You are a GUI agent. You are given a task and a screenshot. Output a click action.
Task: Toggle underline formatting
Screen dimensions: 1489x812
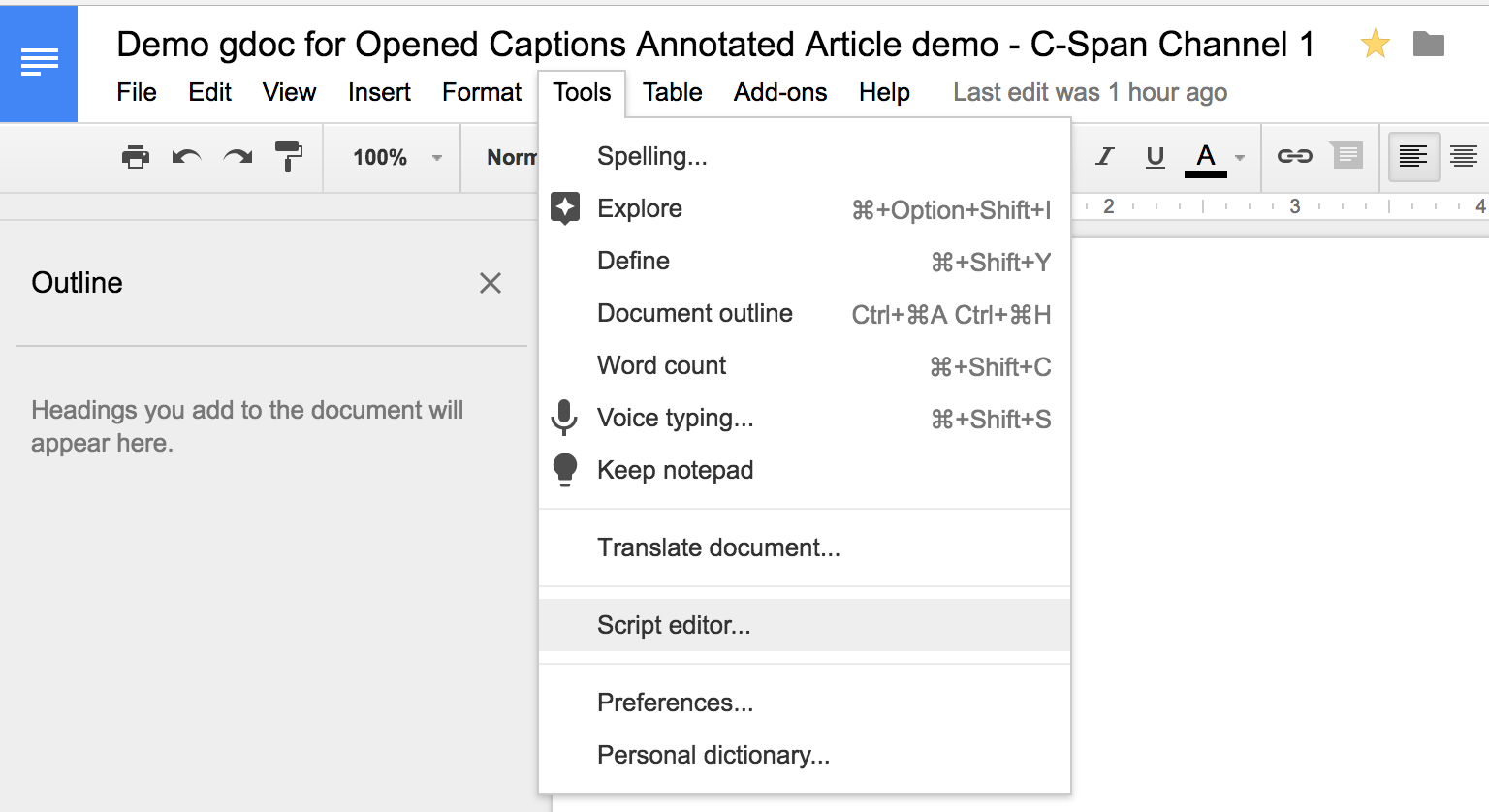tap(1155, 157)
